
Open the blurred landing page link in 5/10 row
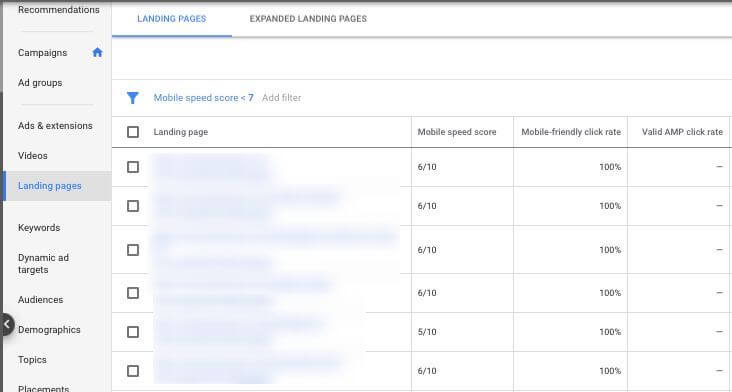pos(239,332)
